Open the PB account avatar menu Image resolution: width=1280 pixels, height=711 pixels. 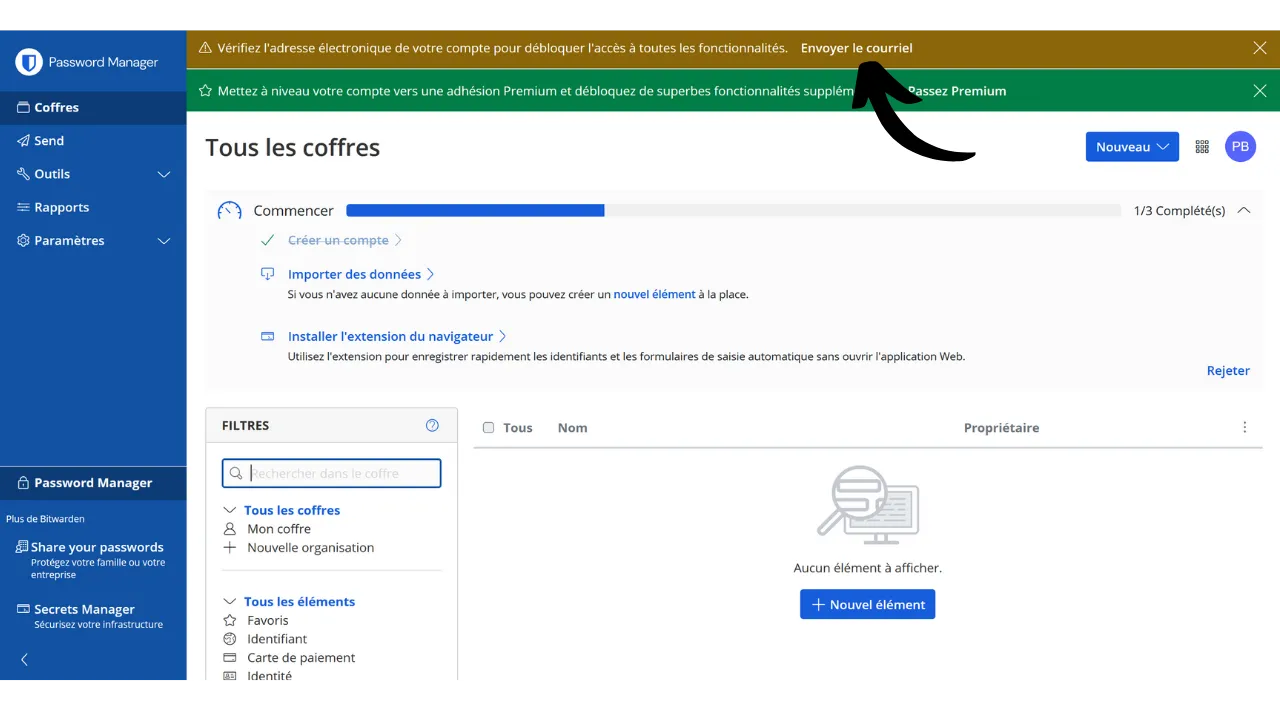click(x=1240, y=147)
